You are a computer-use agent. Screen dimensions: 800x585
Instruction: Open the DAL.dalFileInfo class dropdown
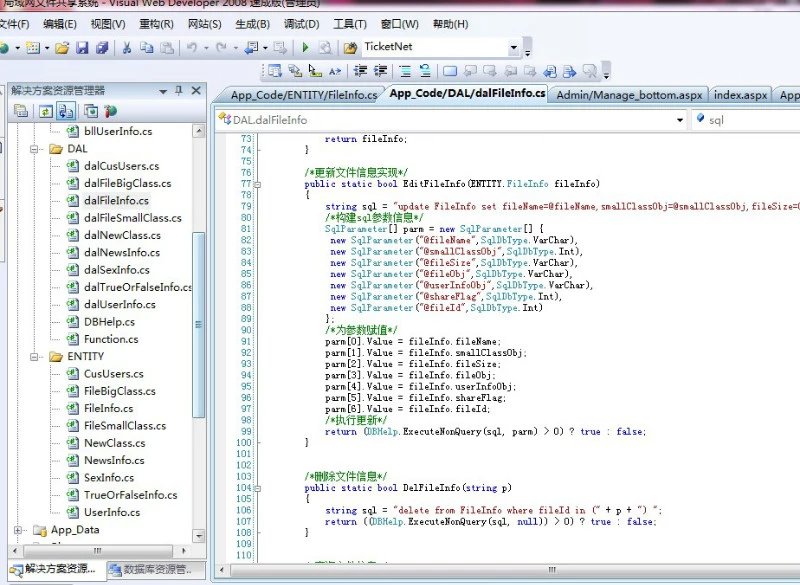[x=680, y=120]
